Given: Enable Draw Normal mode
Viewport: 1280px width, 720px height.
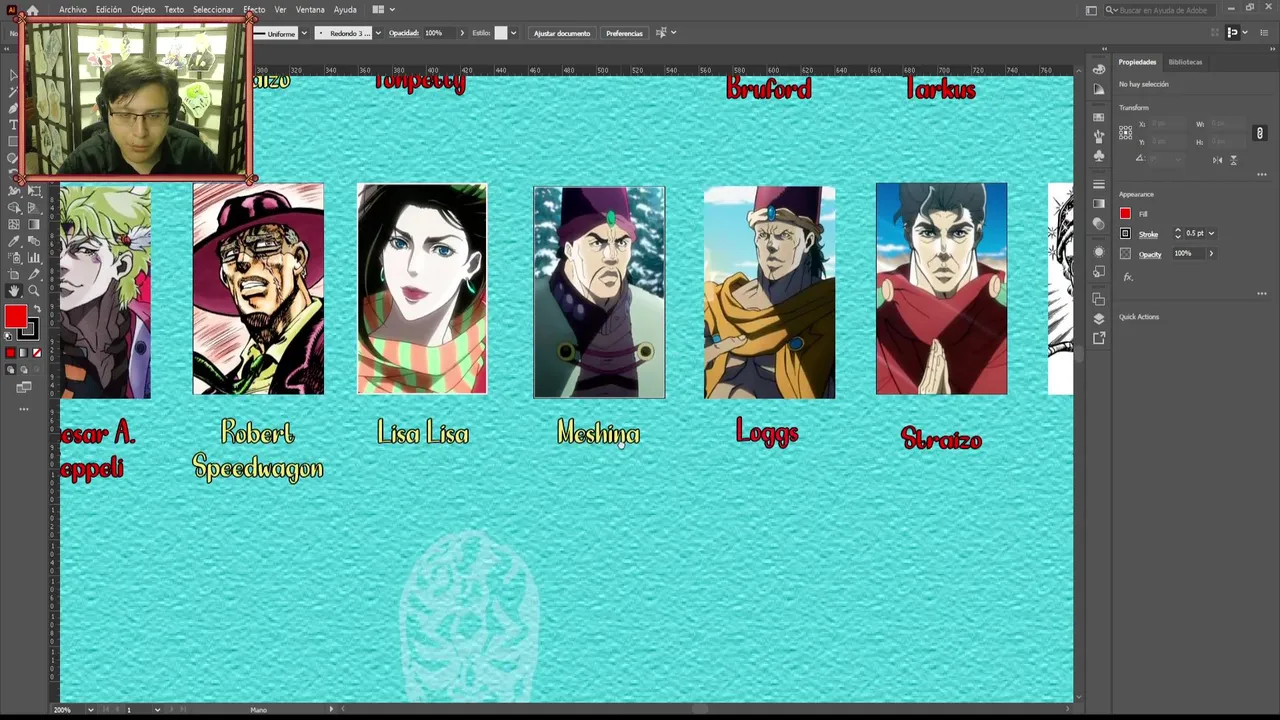Looking at the screenshot, I should pyautogui.click(x=10, y=370).
